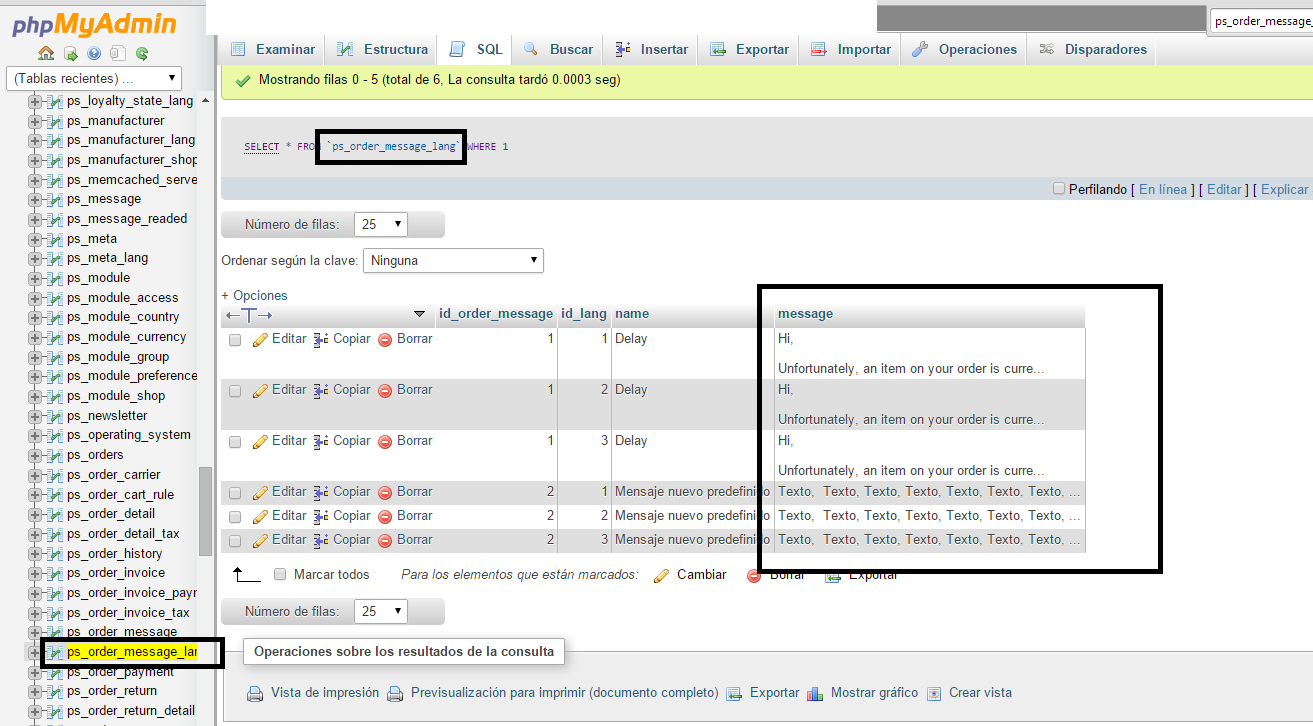Click the green reload navigation icon

tap(142, 54)
